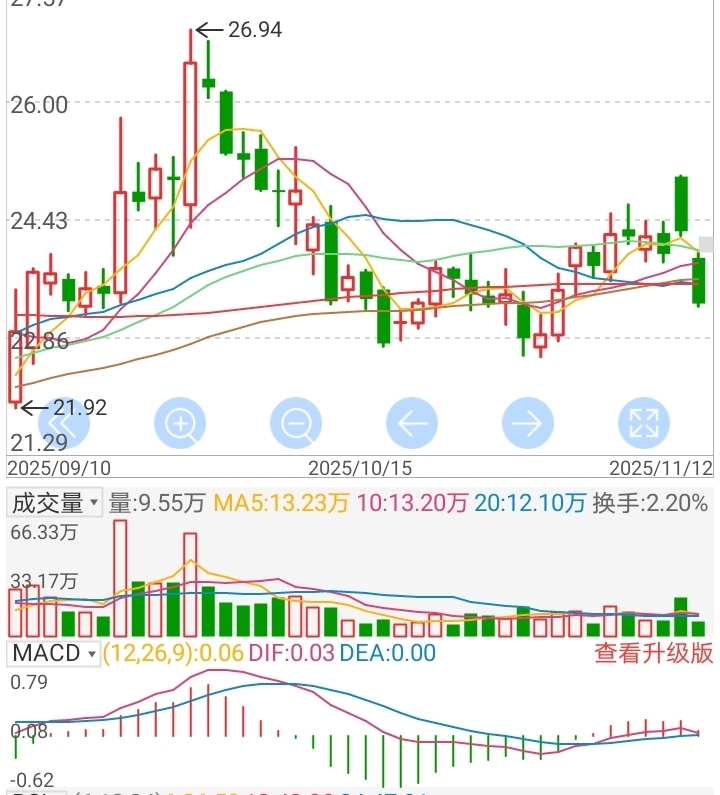
Task: Open the MACD indicator dropdown
Action: coord(54,653)
